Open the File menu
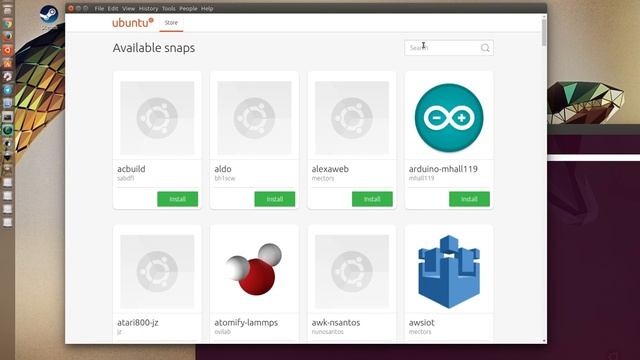 tap(99, 8)
